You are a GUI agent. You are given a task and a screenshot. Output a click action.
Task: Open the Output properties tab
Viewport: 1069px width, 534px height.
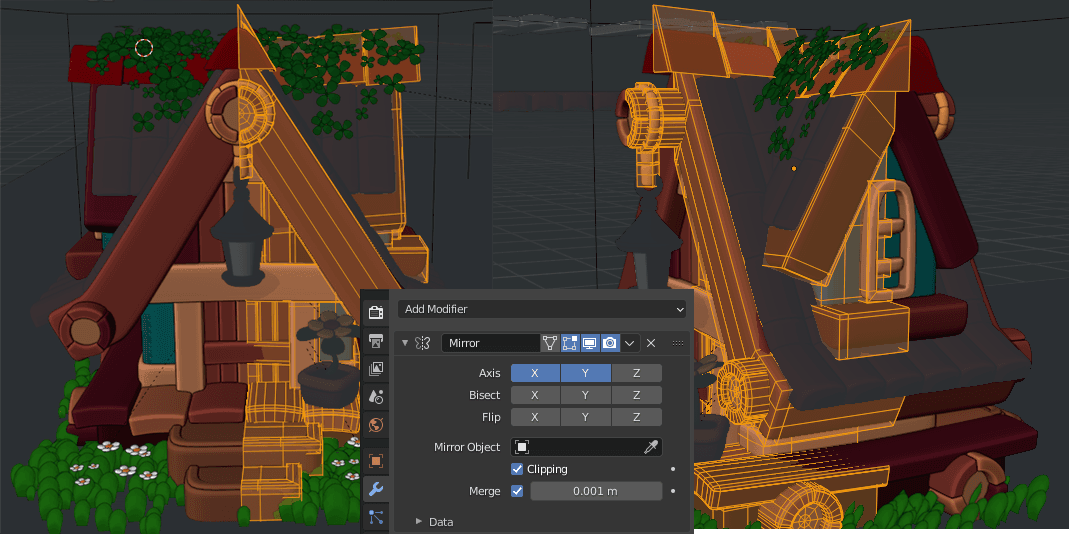pos(376,341)
